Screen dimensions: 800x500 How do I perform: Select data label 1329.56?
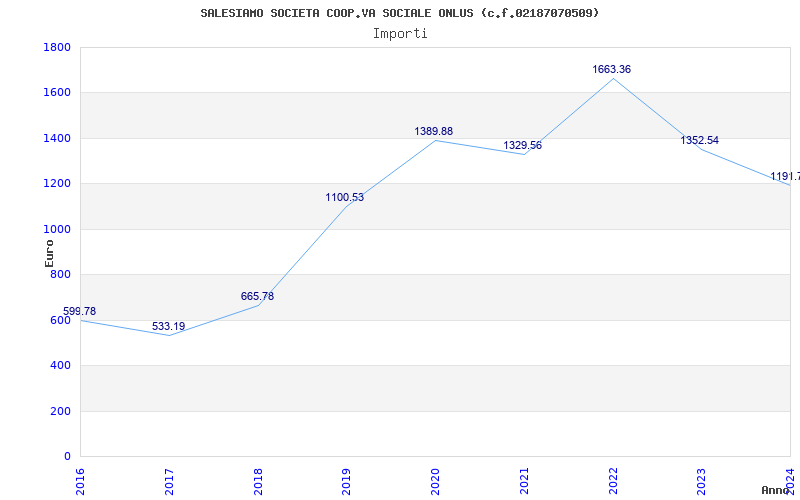tap(522, 145)
